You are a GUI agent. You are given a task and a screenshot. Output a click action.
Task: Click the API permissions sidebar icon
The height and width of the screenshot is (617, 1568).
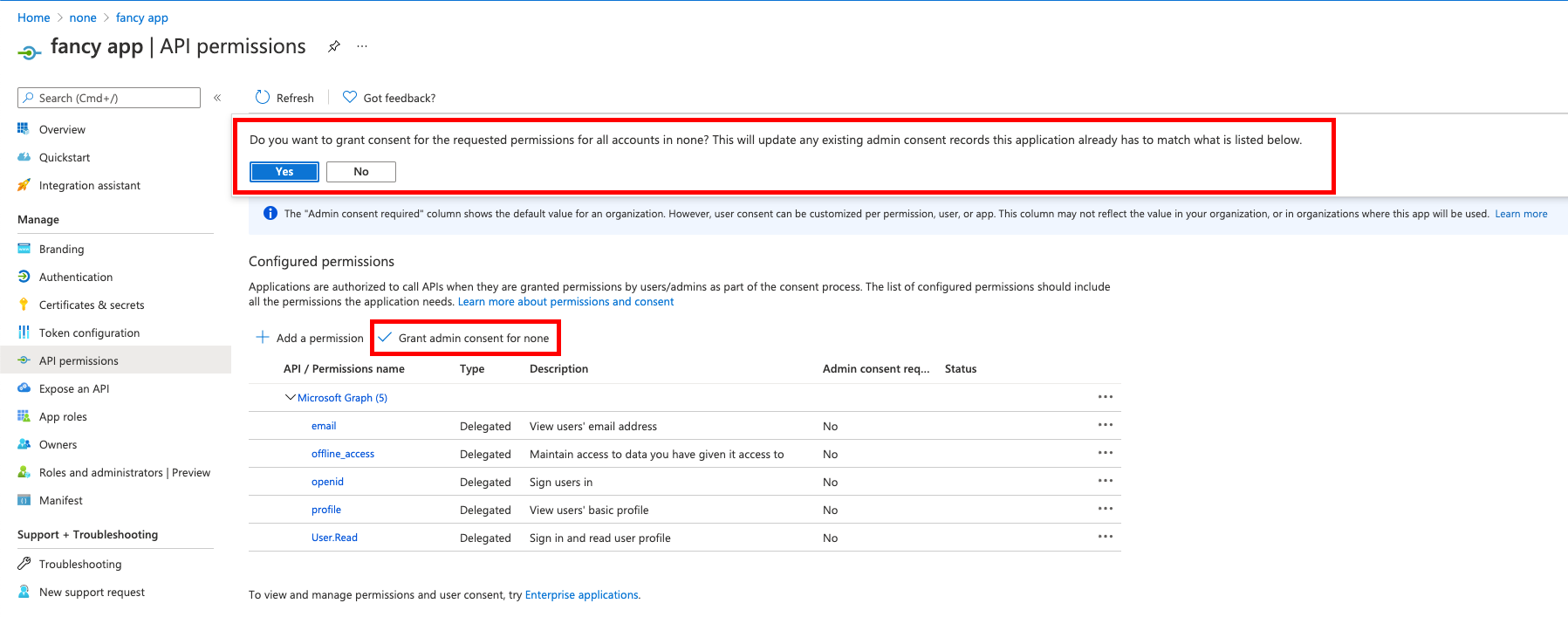[x=24, y=360]
